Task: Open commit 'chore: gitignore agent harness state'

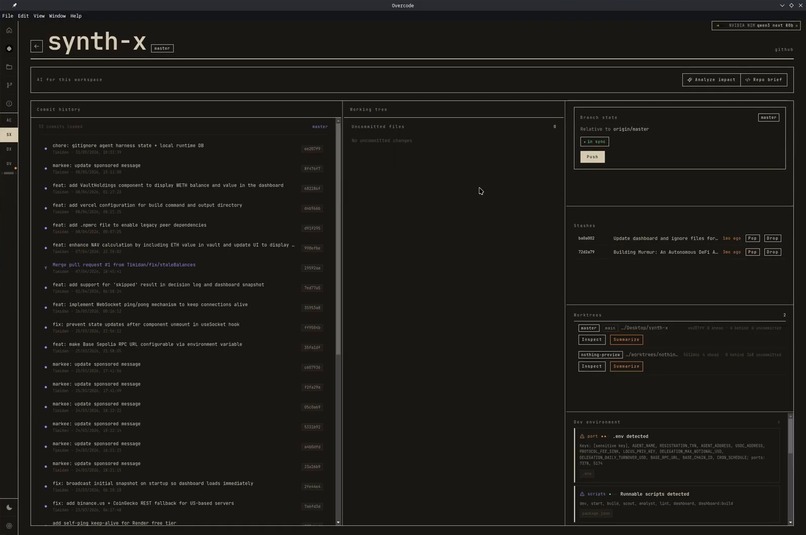Action: point(183,149)
